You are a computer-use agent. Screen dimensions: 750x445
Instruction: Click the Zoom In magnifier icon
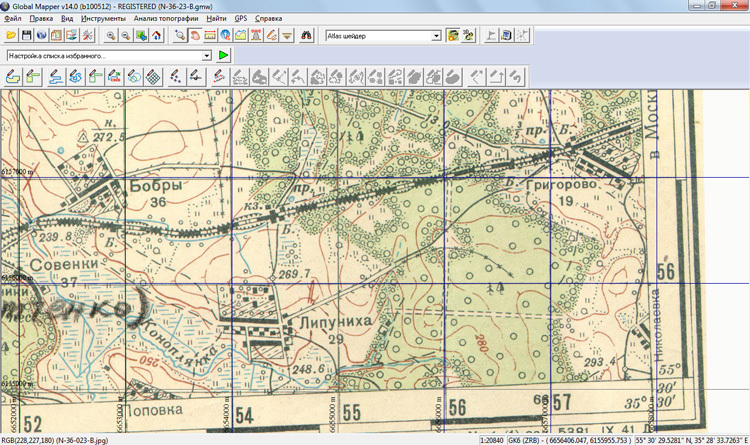110,35
